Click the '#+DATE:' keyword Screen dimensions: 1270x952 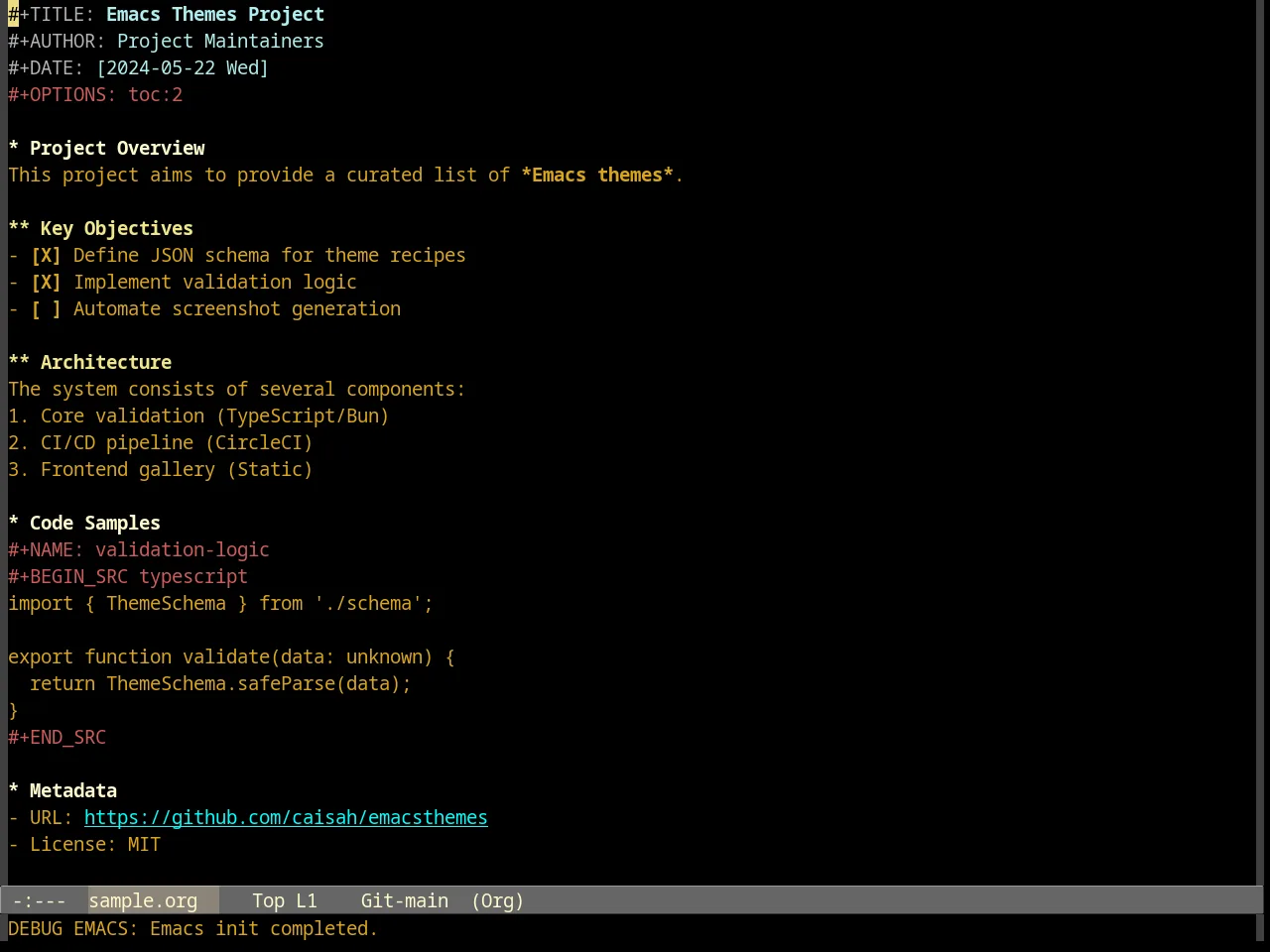[x=46, y=68]
